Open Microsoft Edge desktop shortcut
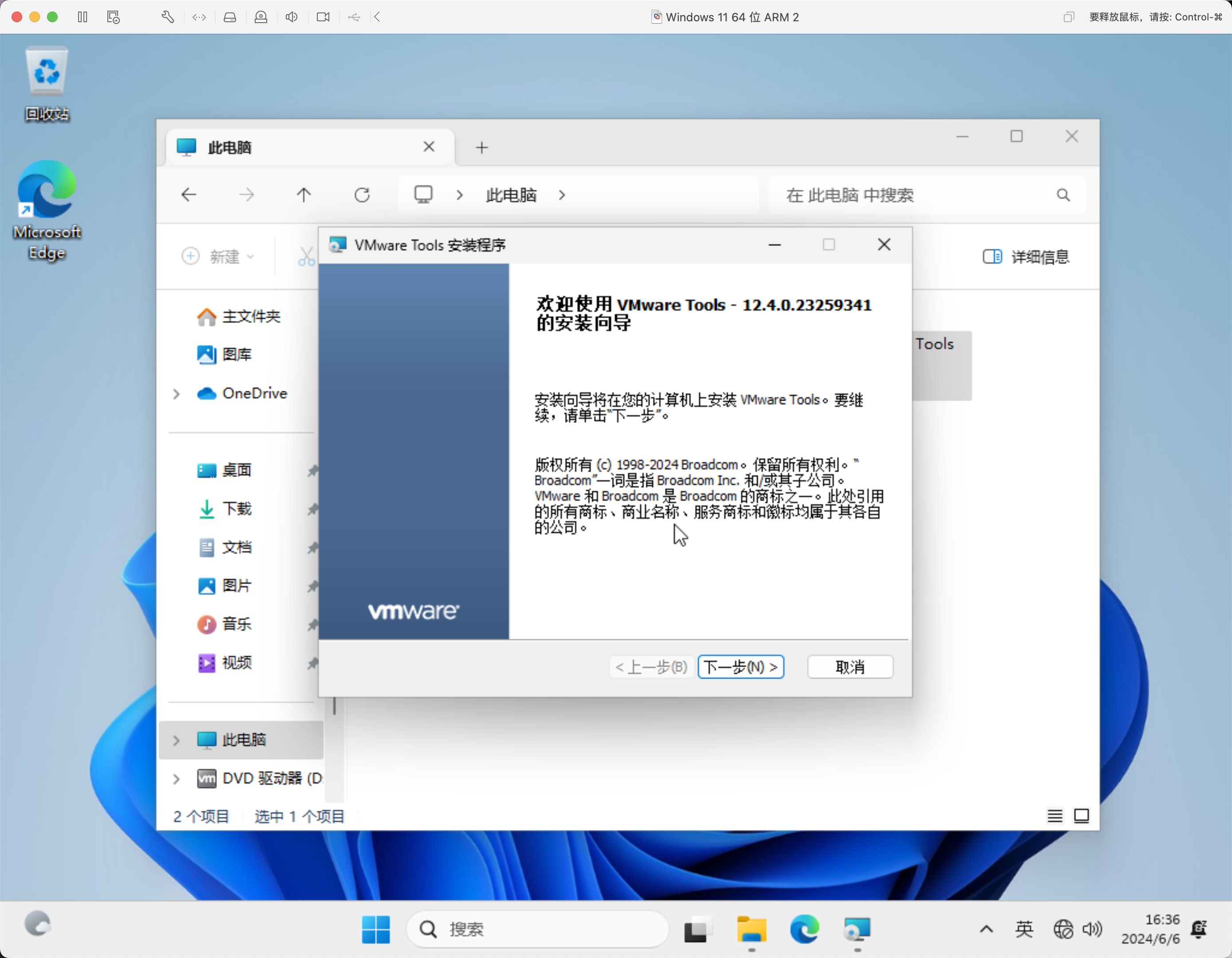Viewport: 1232px width, 958px height. pos(47,210)
